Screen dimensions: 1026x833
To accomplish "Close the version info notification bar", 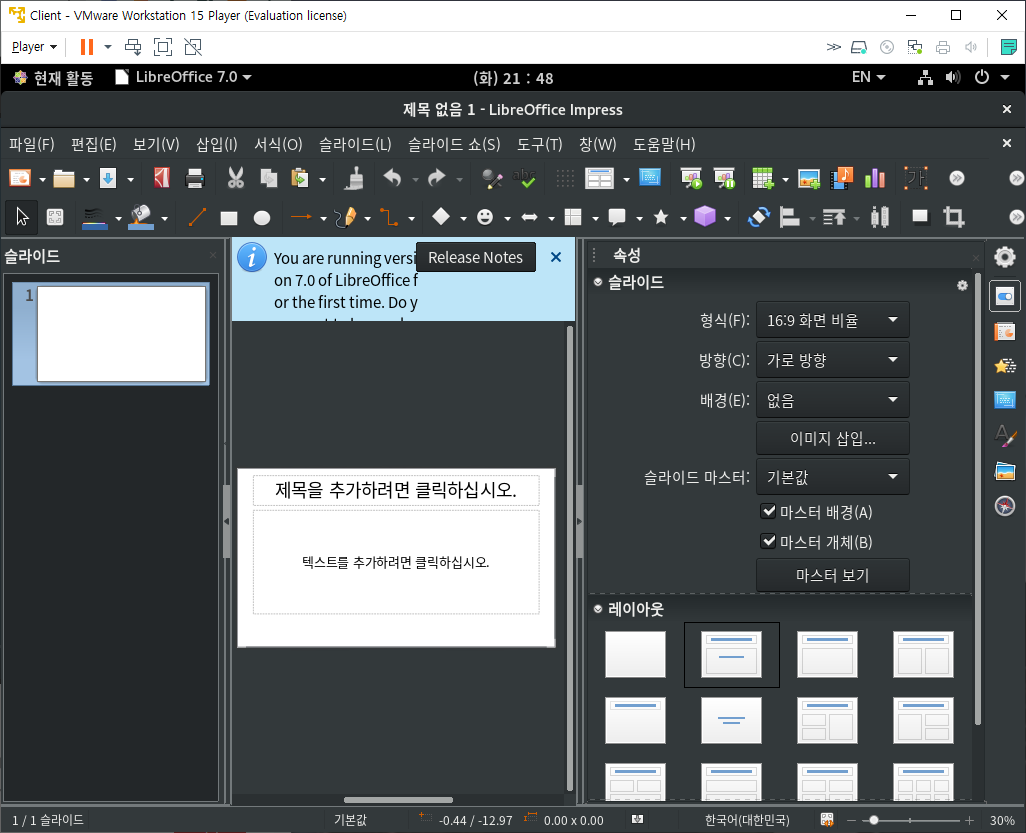I will pyautogui.click(x=556, y=257).
